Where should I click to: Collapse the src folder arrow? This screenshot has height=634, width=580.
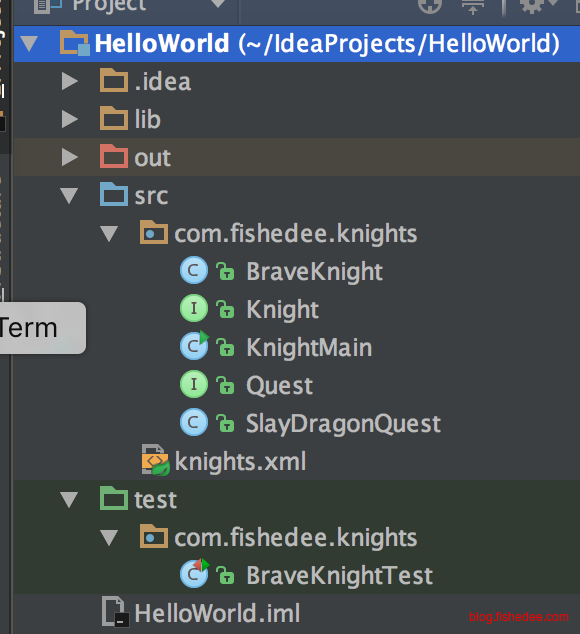pos(69,196)
